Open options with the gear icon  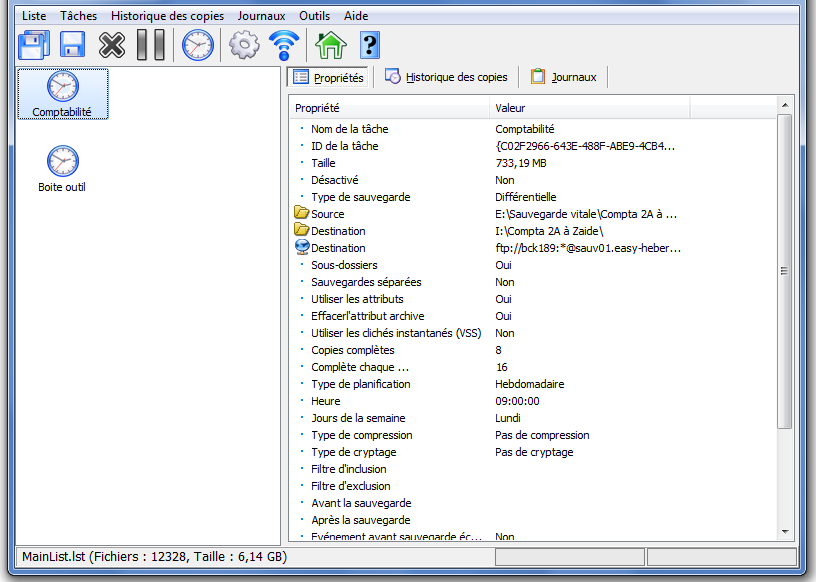[x=244, y=45]
